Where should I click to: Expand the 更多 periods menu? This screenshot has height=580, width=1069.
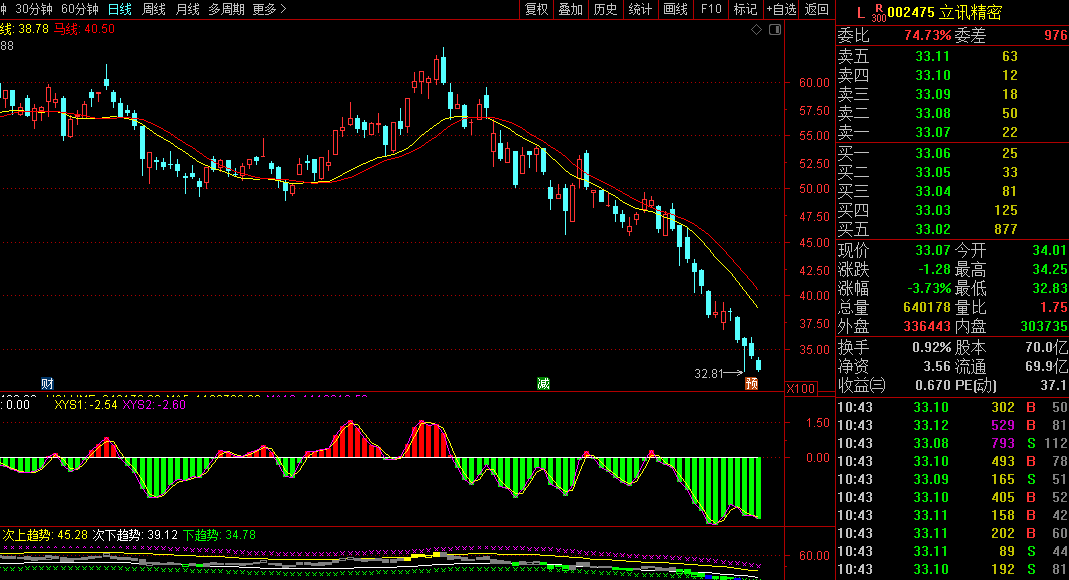(x=269, y=10)
